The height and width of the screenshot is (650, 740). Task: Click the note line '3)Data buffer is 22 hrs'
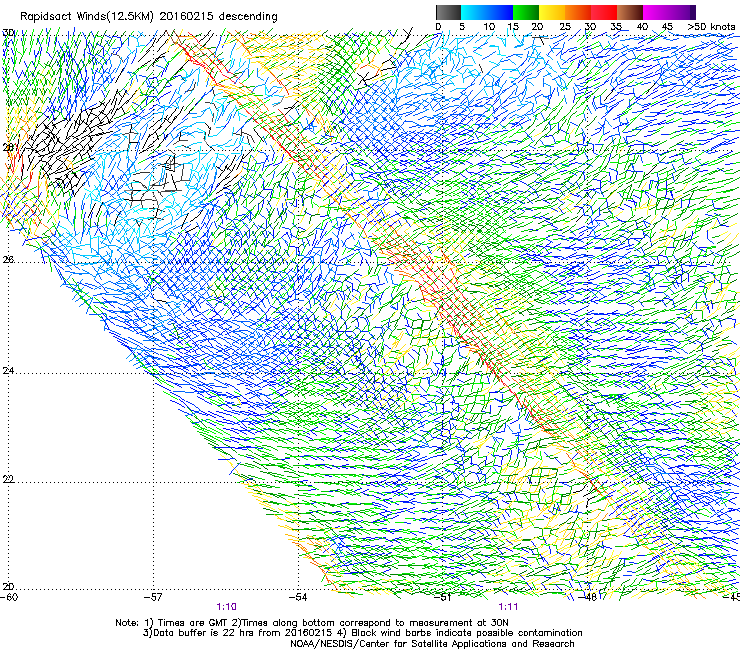362,633
